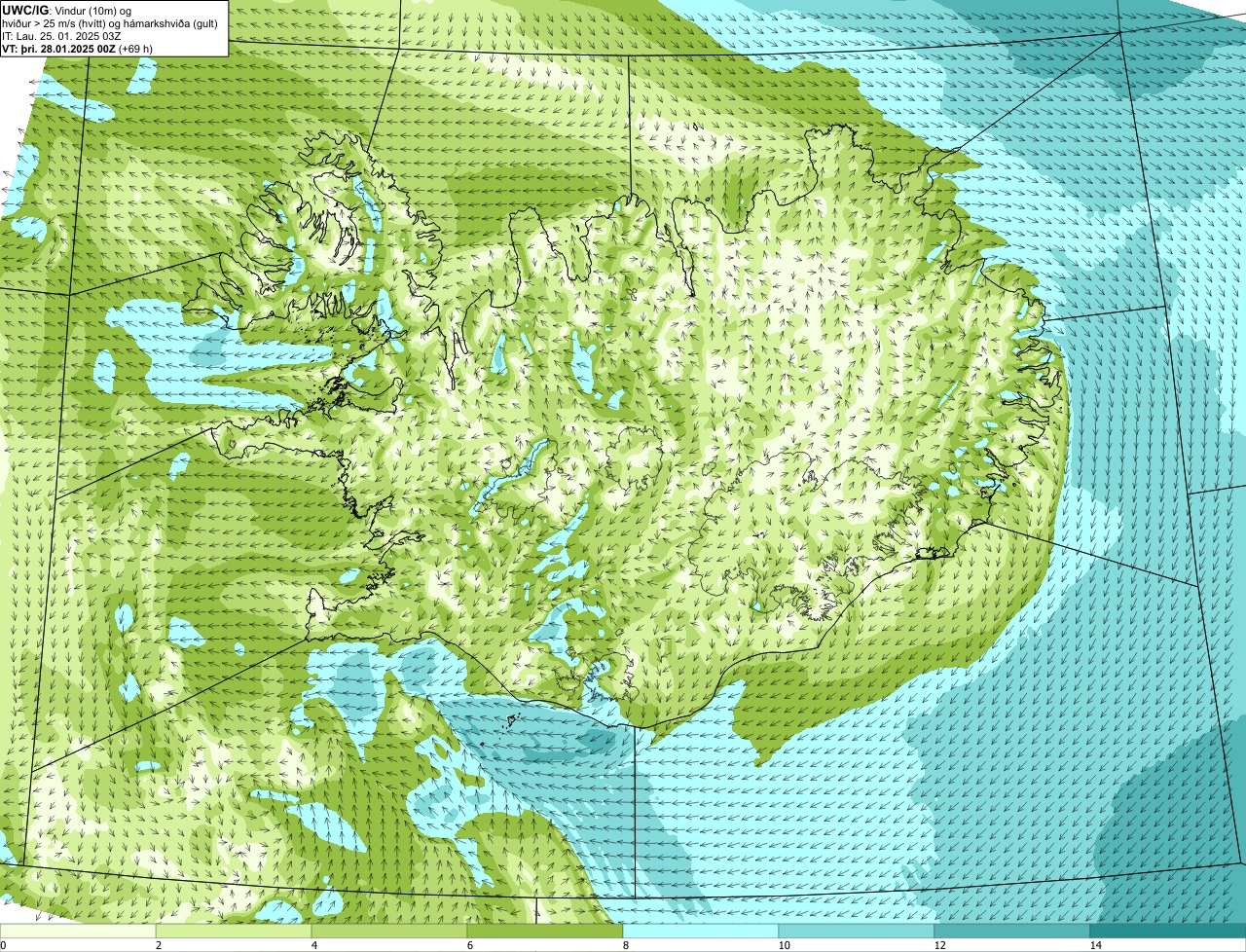Viewport: 1246px width, 952px height.
Task: Click the '14' tick label on color scale
Action: (1095, 945)
